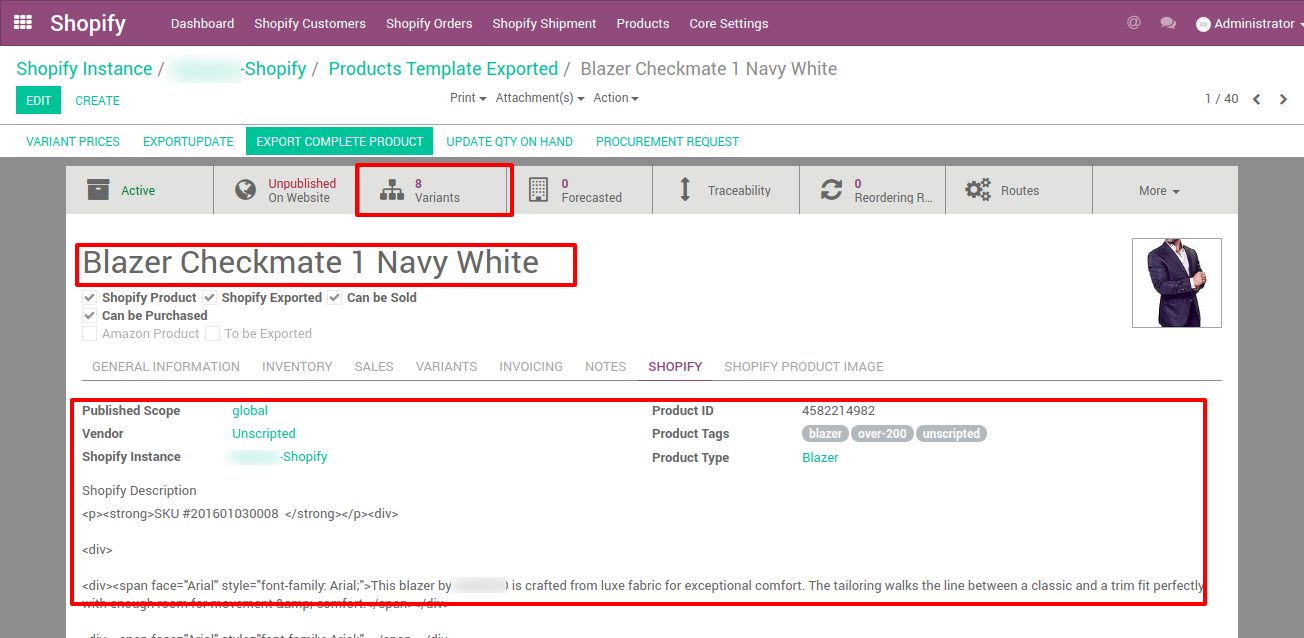Open the conversations chat icon
Image resolution: width=1304 pixels, height=638 pixels.
tap(1168, 23)
